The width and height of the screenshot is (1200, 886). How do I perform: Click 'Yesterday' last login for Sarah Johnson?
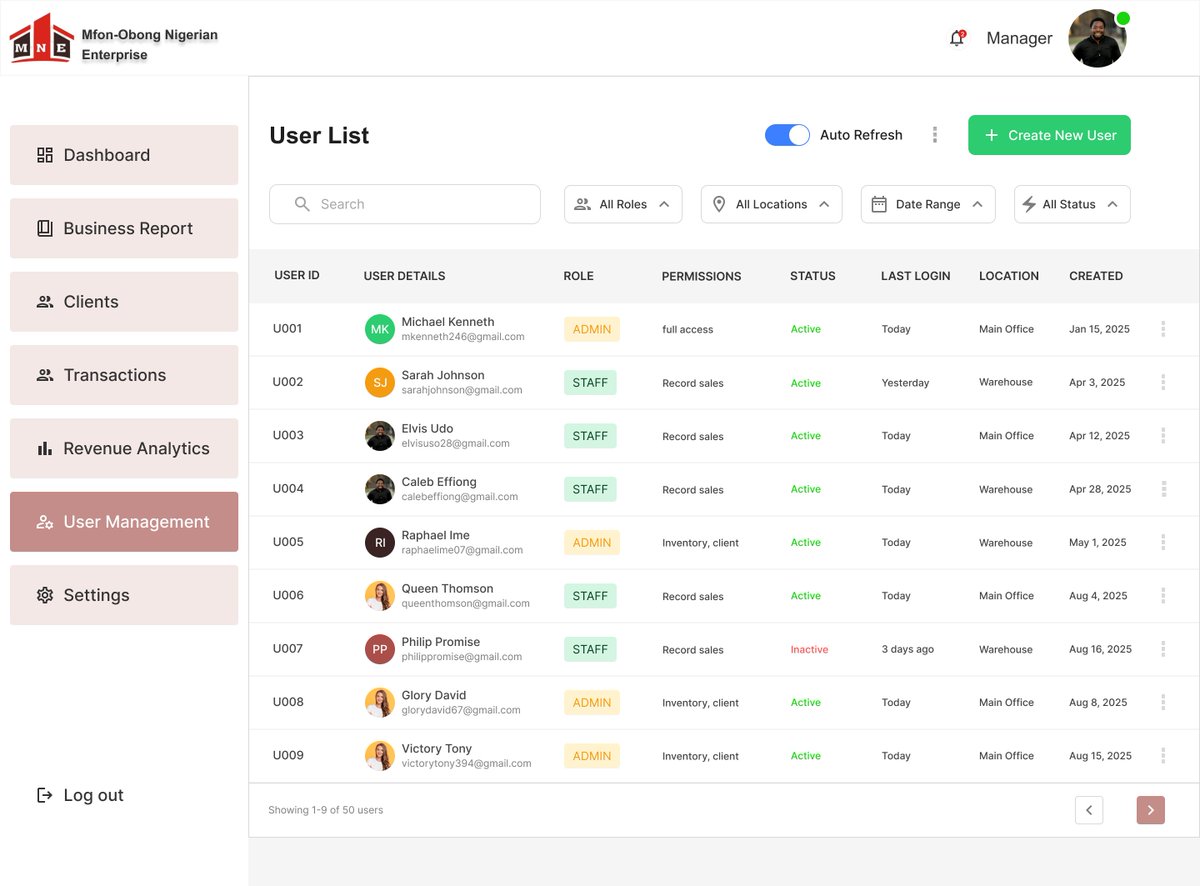(x=905, y=383)
